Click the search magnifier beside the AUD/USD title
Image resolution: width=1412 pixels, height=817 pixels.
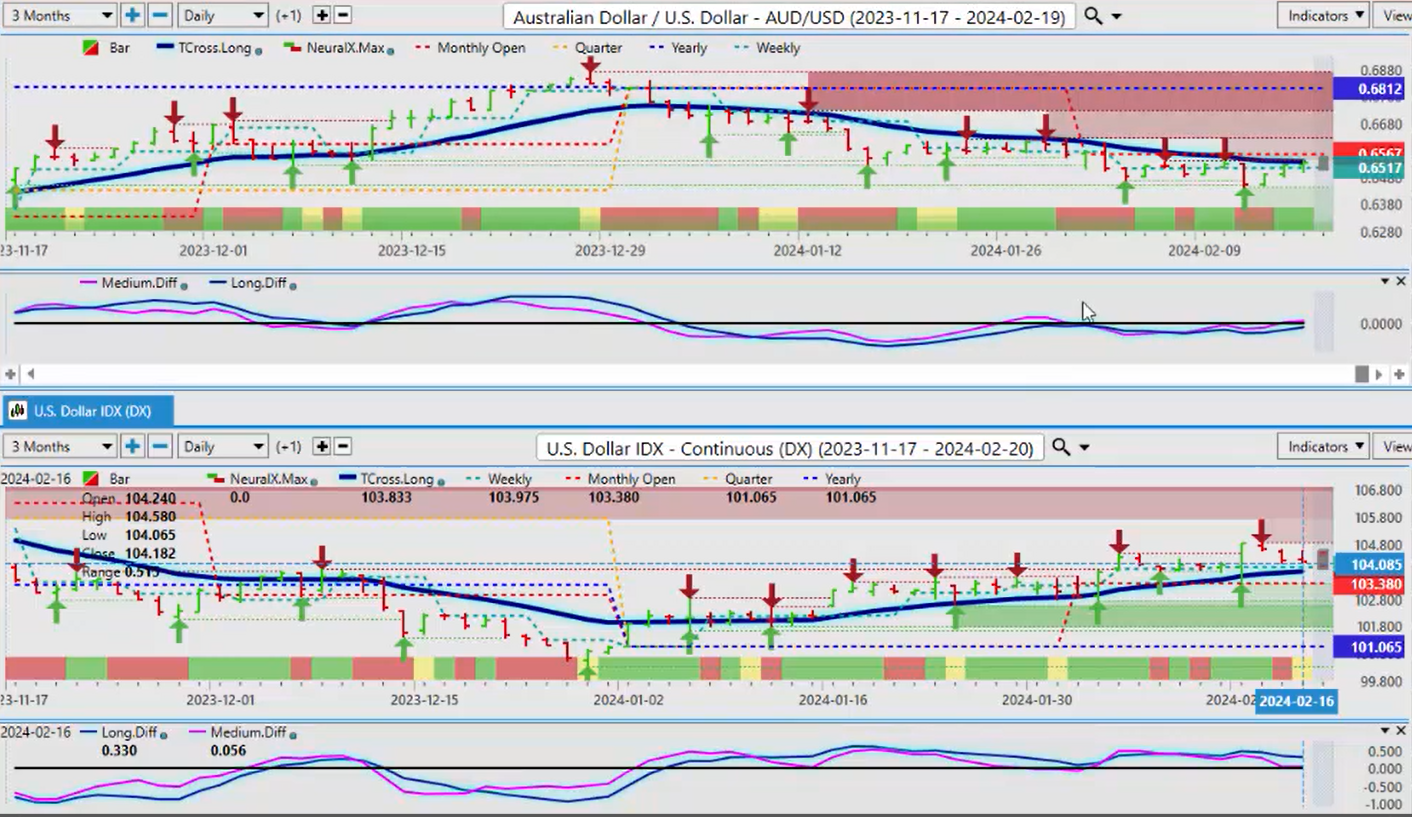click(1093, 16)
